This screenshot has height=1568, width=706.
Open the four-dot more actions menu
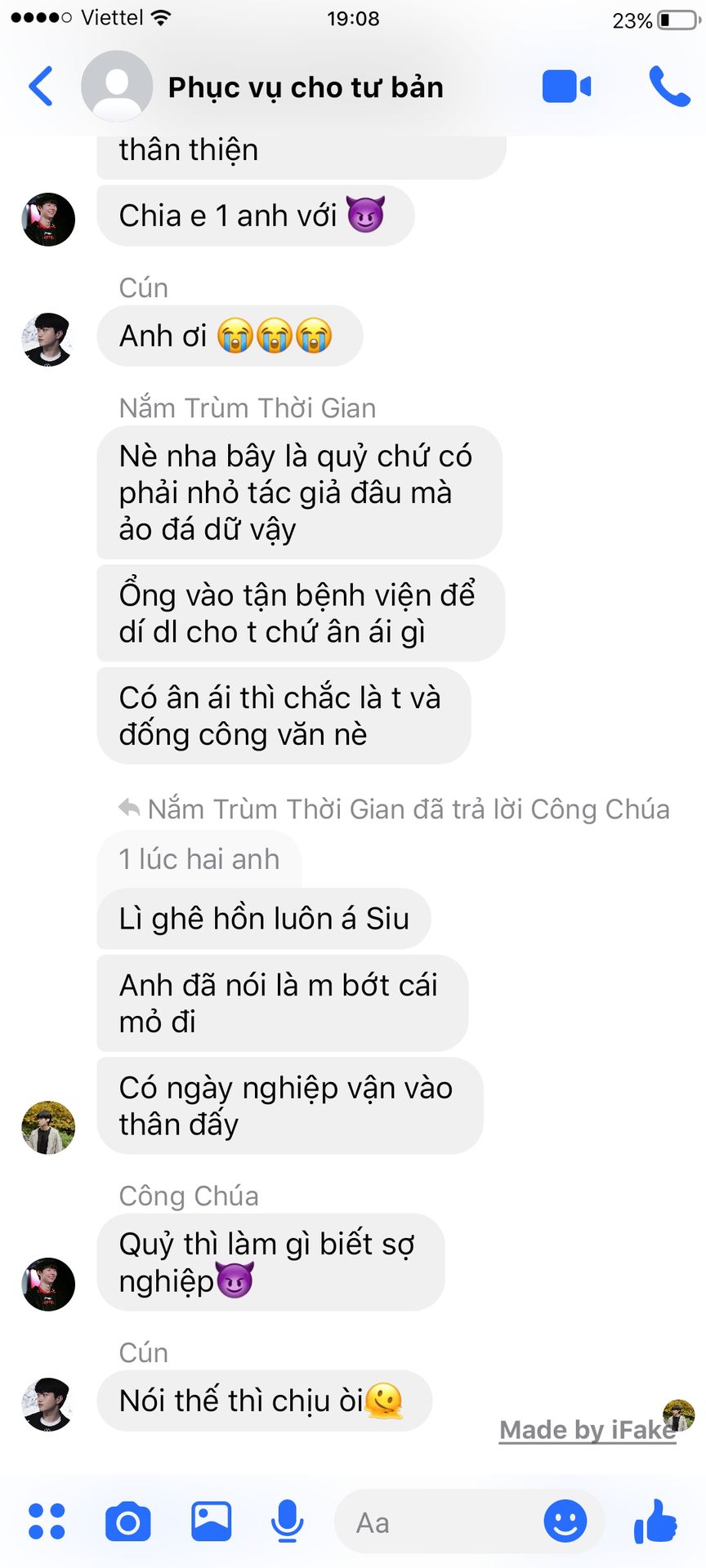47,1521
